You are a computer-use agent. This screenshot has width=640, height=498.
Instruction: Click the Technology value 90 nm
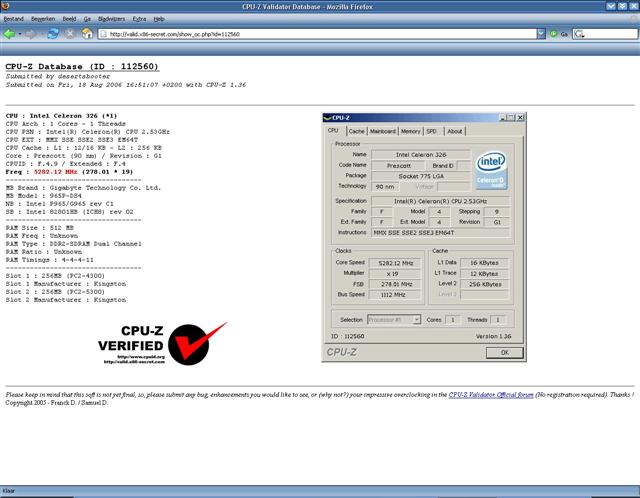click(x=385, y=187)
